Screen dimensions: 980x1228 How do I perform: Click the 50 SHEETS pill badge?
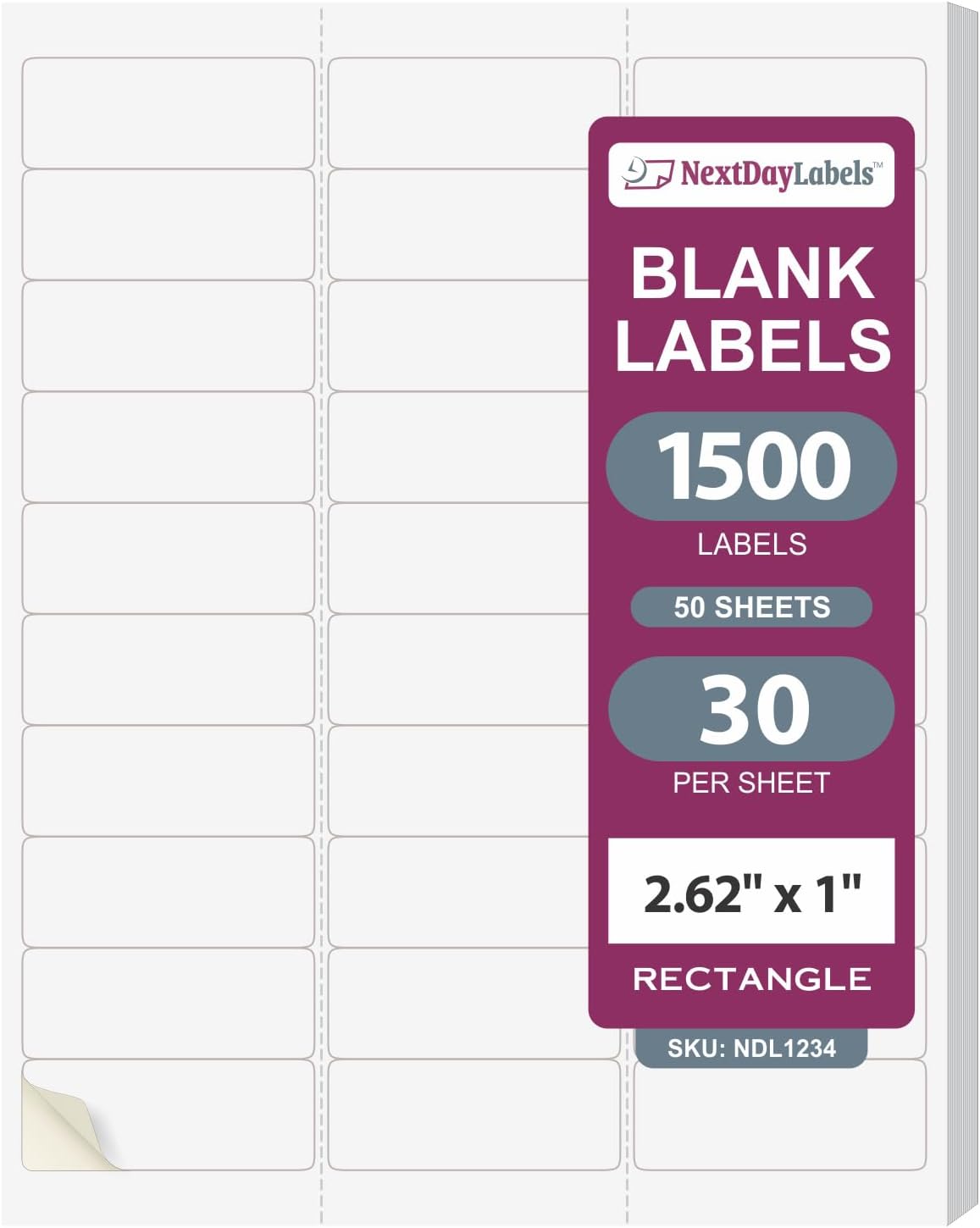coord(751,607)
